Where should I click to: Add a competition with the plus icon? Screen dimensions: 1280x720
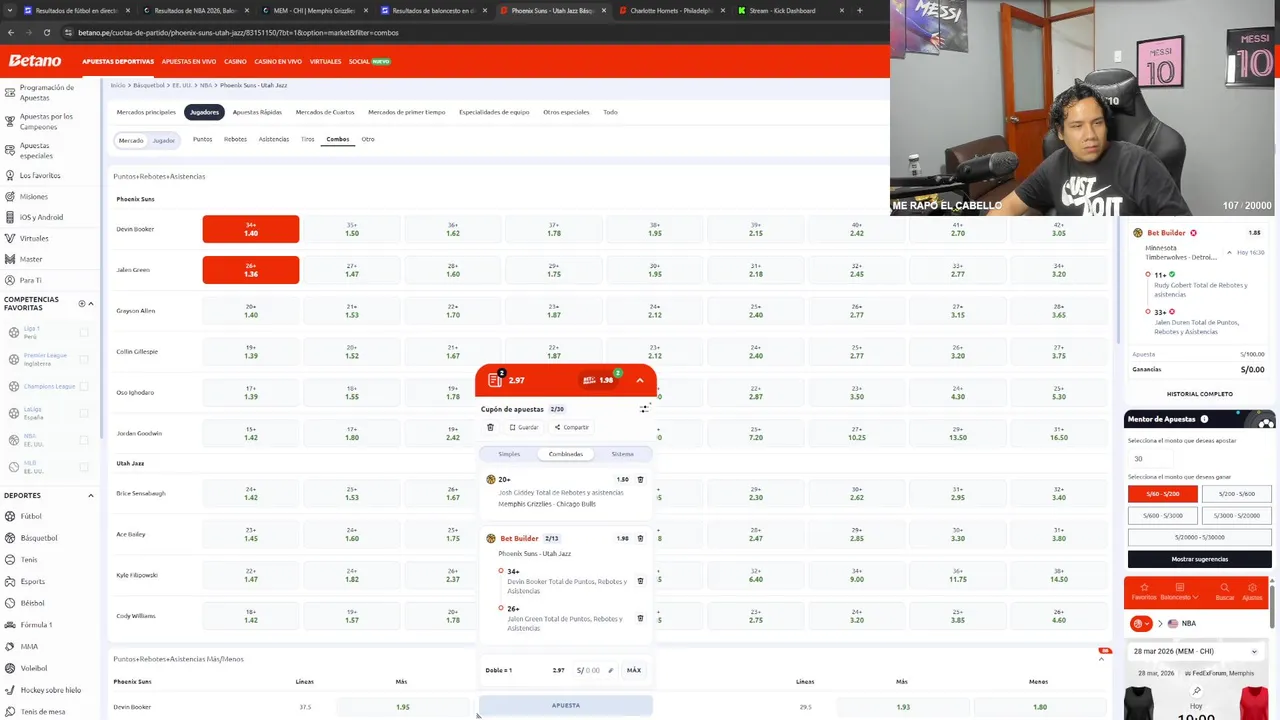point(82,303)
